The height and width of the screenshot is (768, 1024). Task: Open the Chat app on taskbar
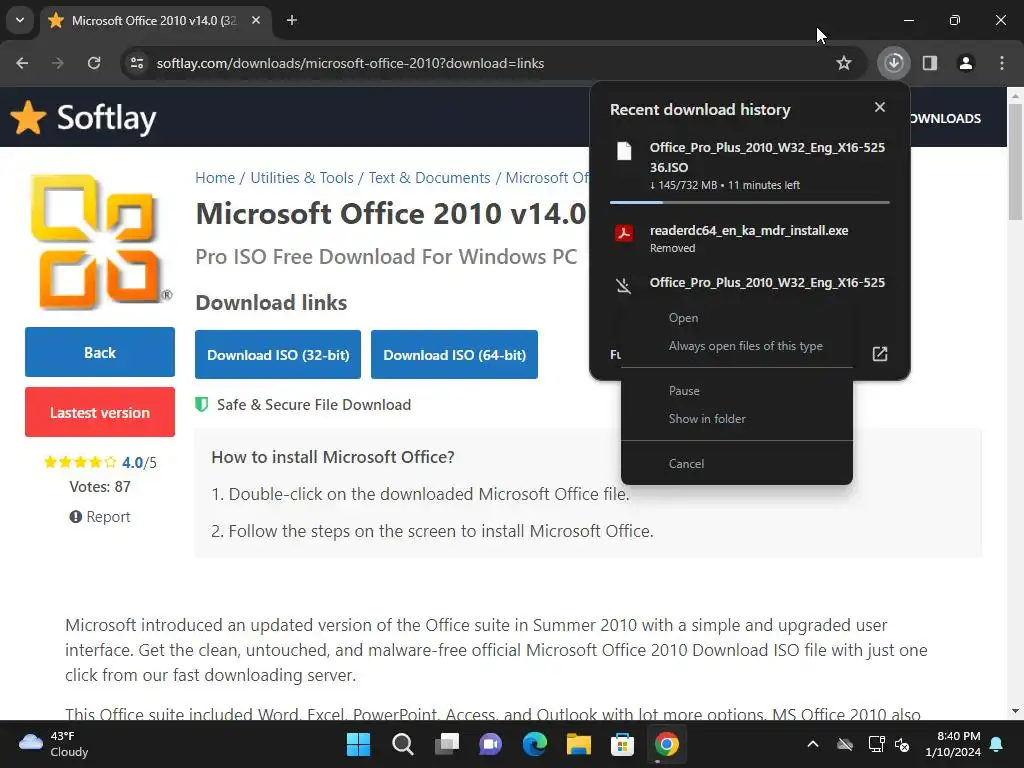[x=490, y=744]
